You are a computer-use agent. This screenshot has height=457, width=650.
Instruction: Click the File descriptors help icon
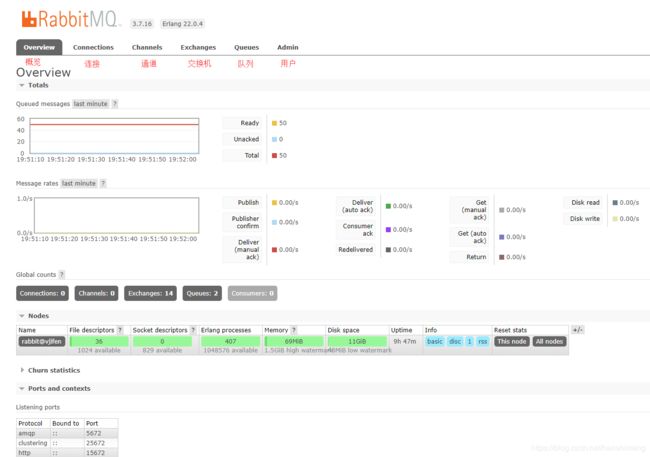pyautogui.click(x=120, y=330)
